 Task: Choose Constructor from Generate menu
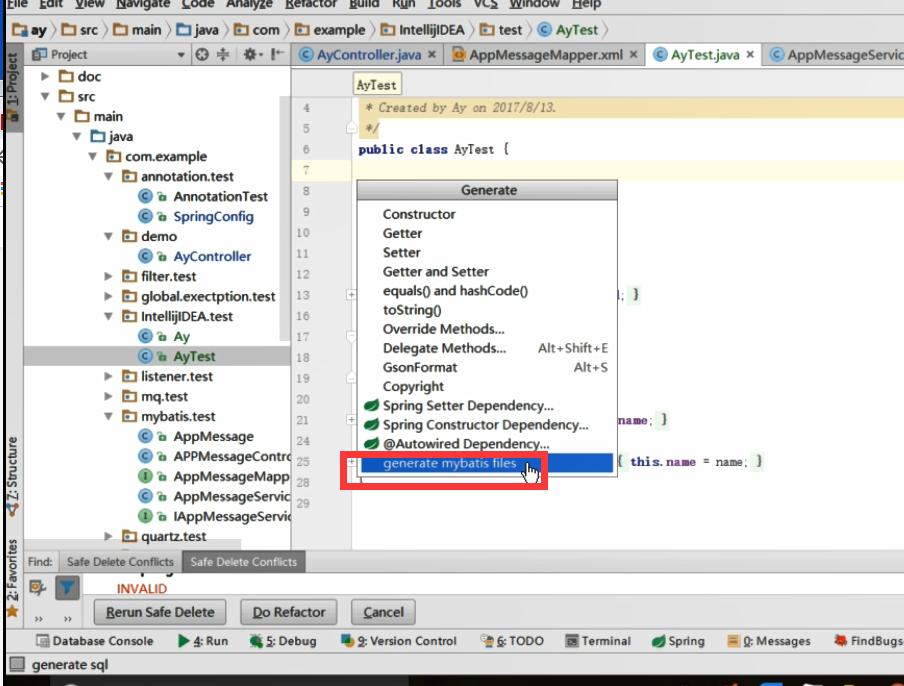pos(487,214)
